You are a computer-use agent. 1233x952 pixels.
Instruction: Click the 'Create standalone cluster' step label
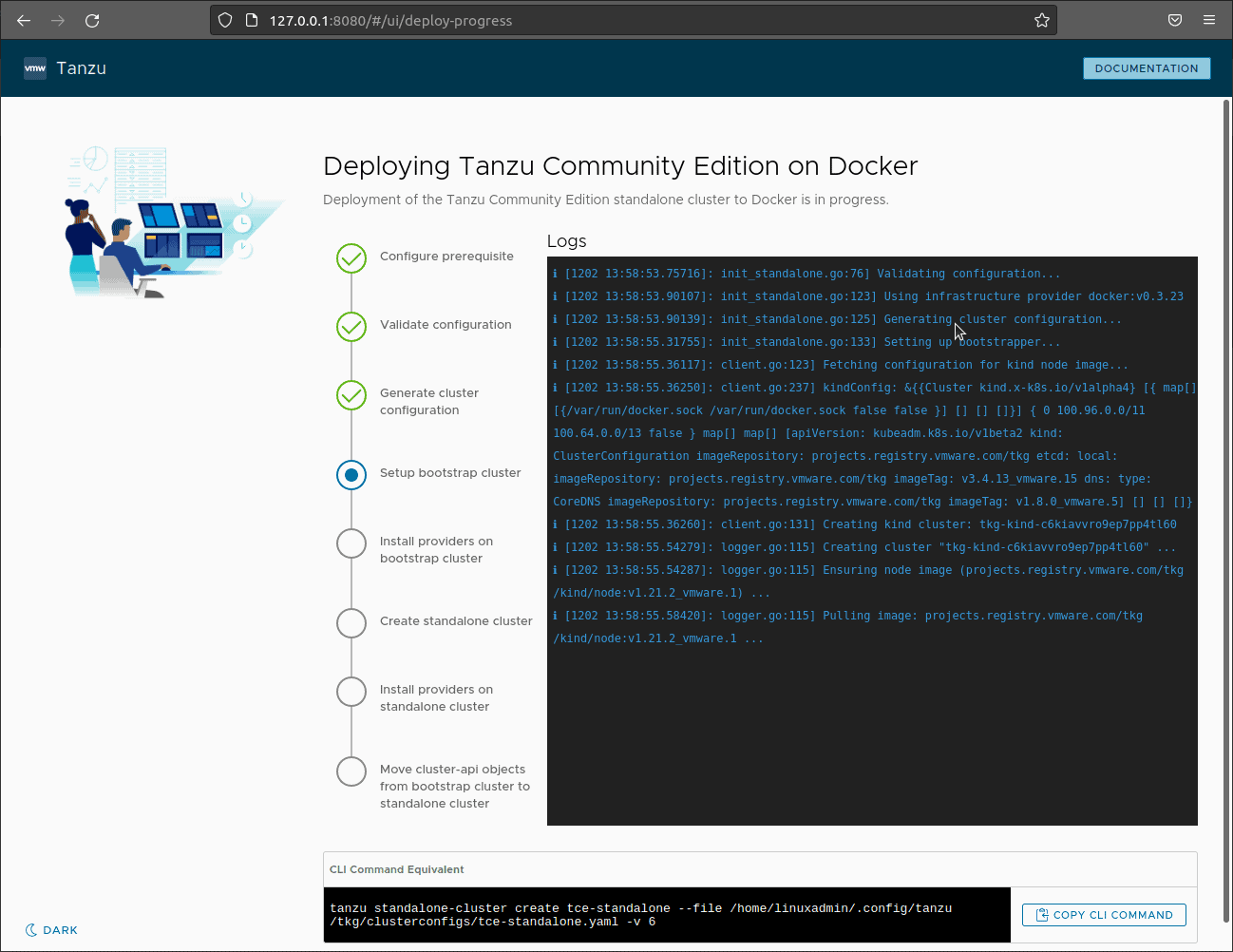tap(456, 621)
